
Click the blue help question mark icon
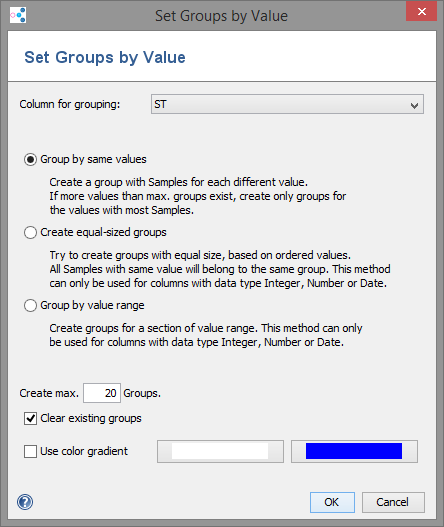(x=25, y=502)
